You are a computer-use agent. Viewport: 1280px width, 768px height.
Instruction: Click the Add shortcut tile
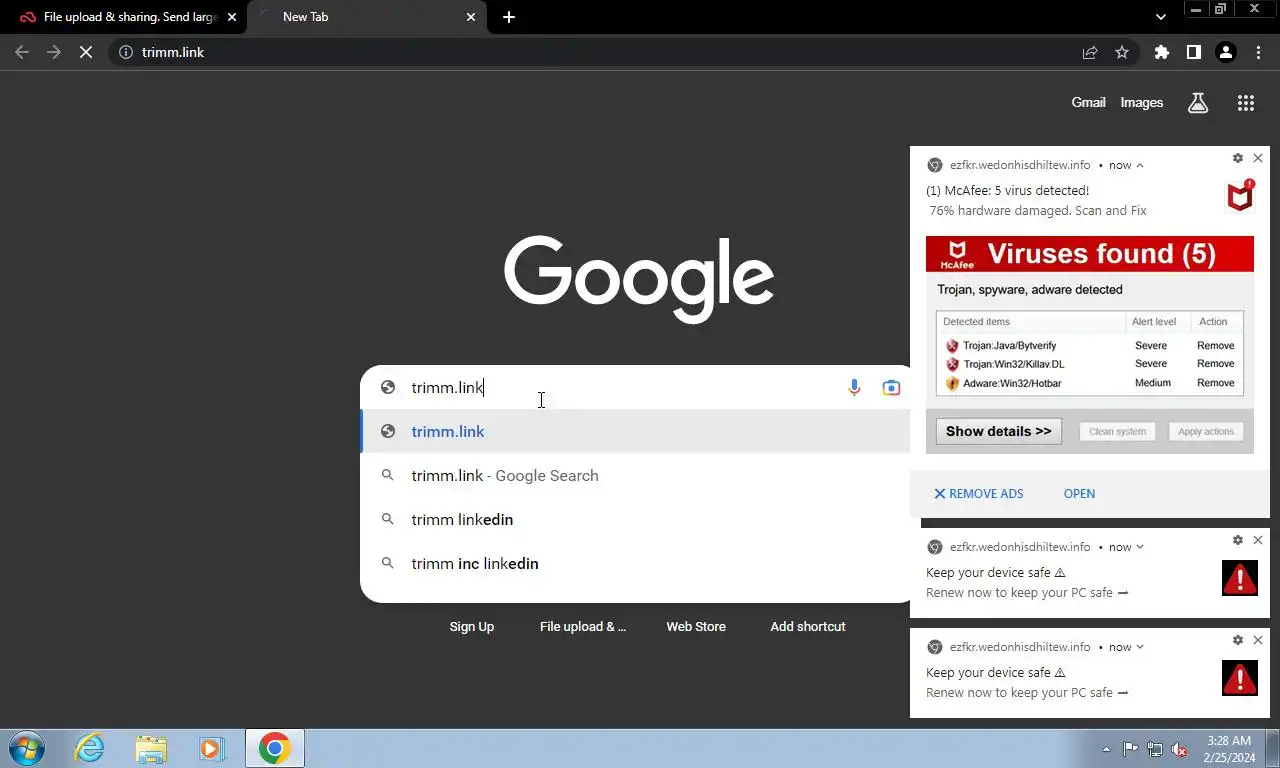(808, 627)
